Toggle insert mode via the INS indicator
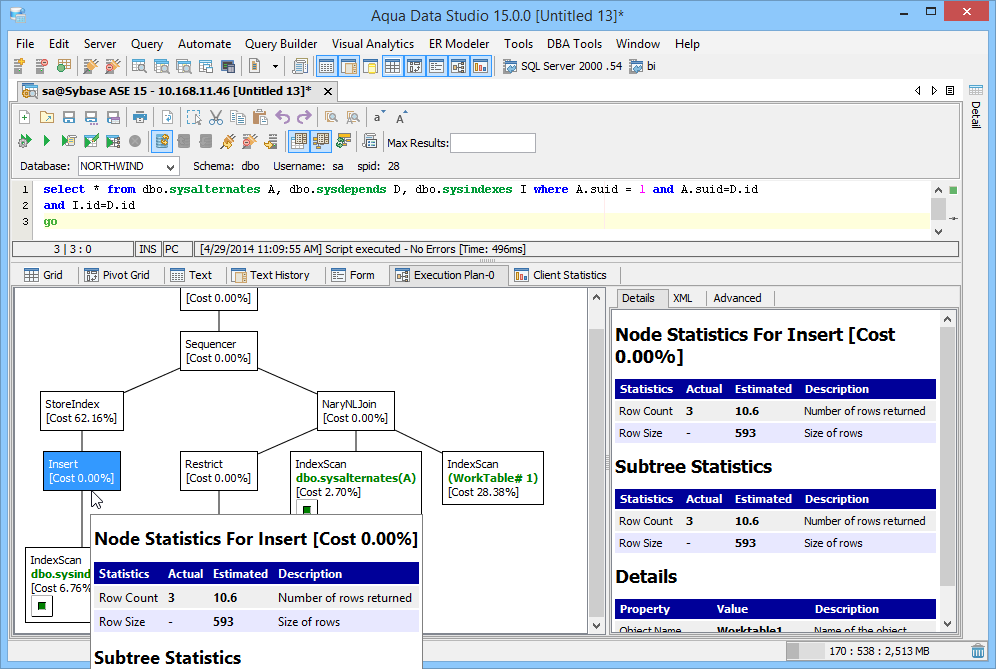The image size is (996, 669). point(148,249)
